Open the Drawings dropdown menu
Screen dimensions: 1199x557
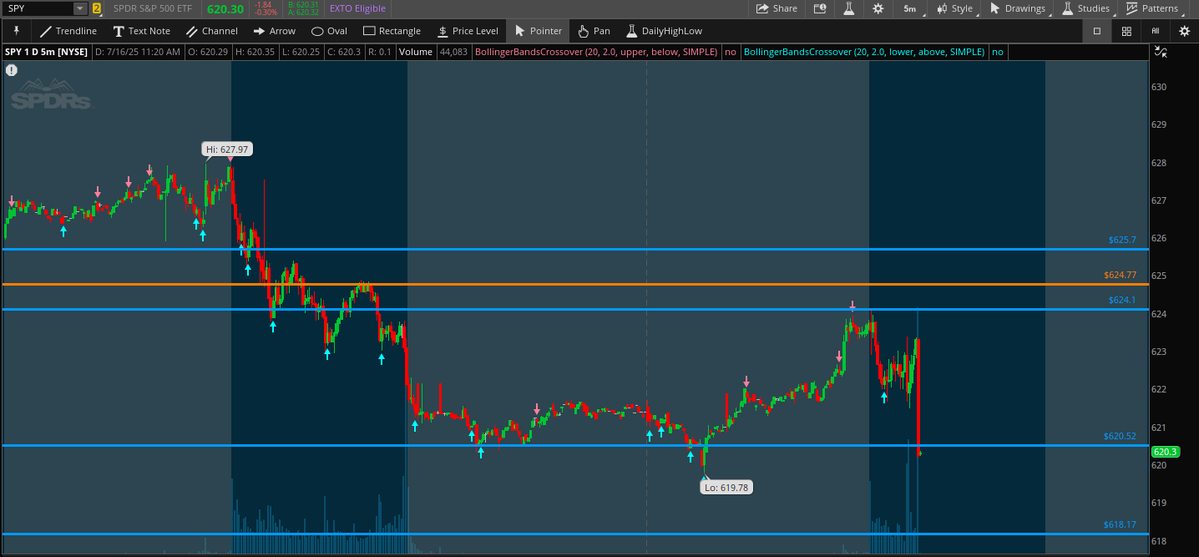coord(1020,8)
